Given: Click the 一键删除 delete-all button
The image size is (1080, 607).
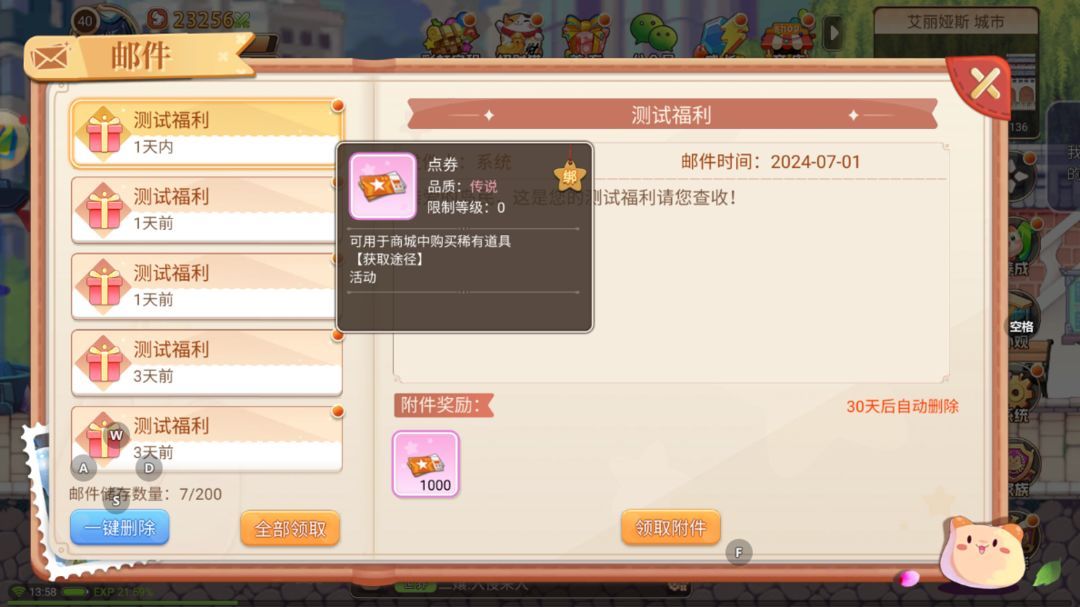Looking at the screenshot, I should point(120,528).
